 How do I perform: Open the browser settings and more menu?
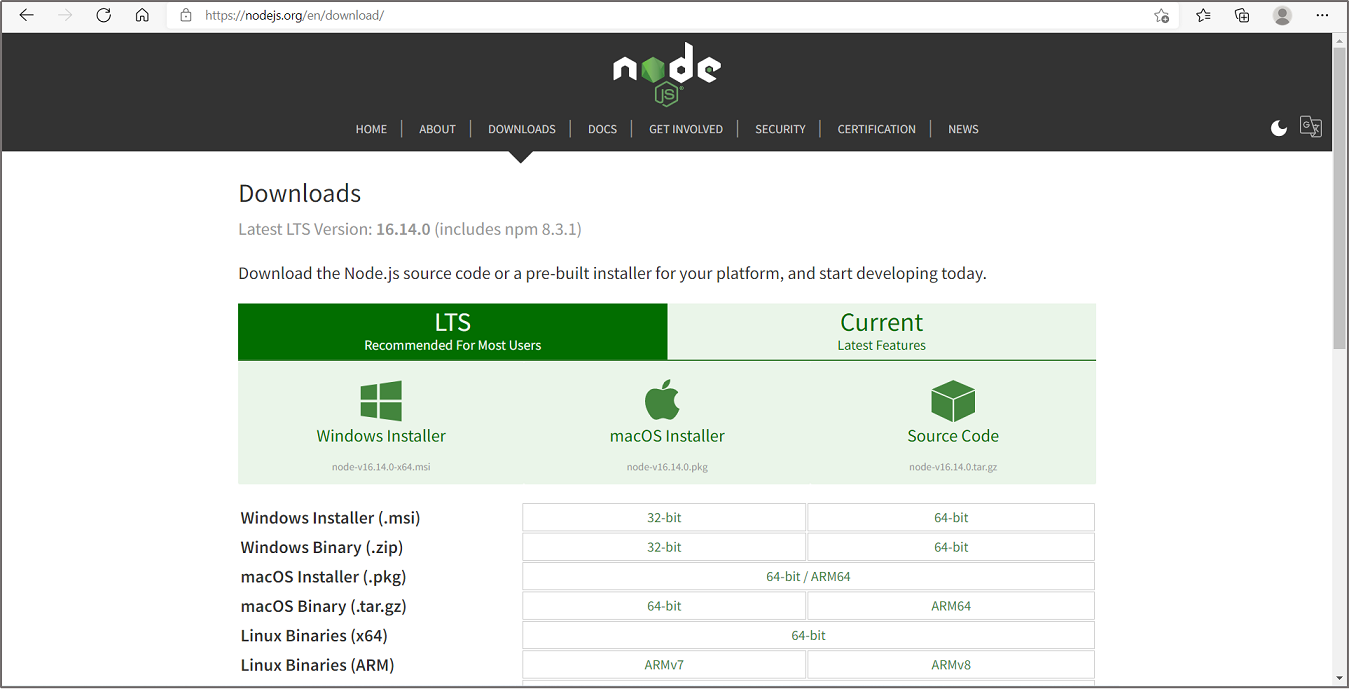tap(1323, 16)
